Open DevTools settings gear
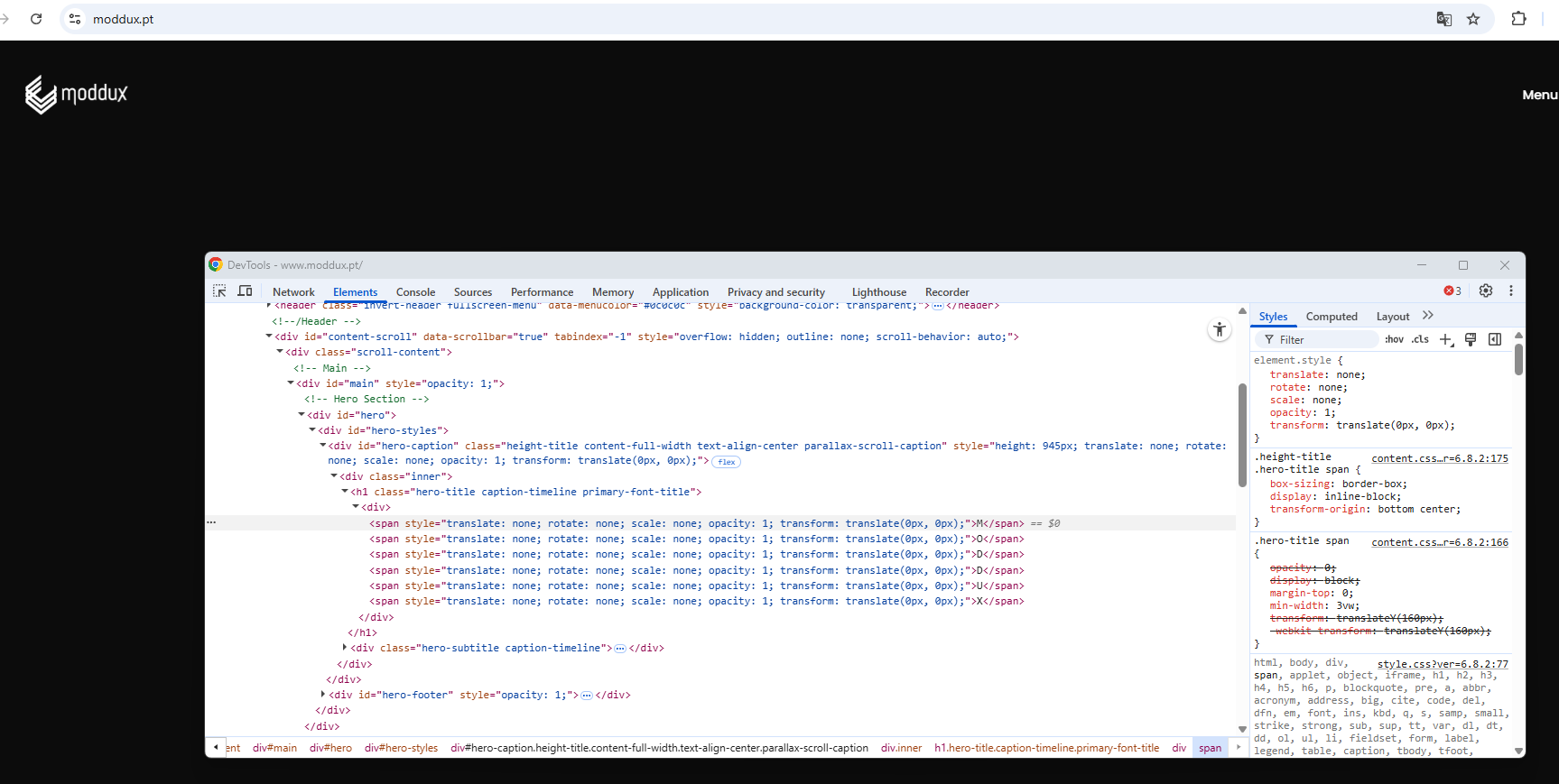The width and height of the screenshot is (1559, 784). tap(1486, 291)
